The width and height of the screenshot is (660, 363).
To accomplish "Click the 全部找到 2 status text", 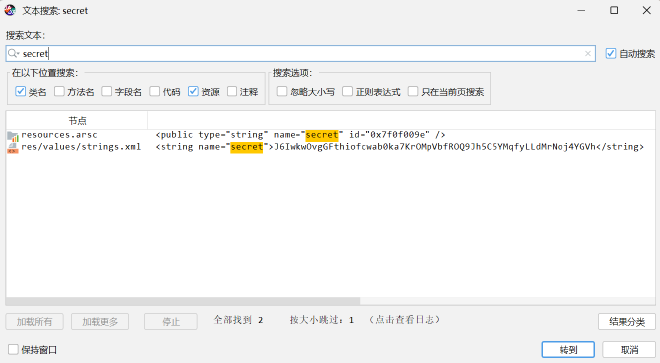I will pyautogui.click(x=238, y=320).
